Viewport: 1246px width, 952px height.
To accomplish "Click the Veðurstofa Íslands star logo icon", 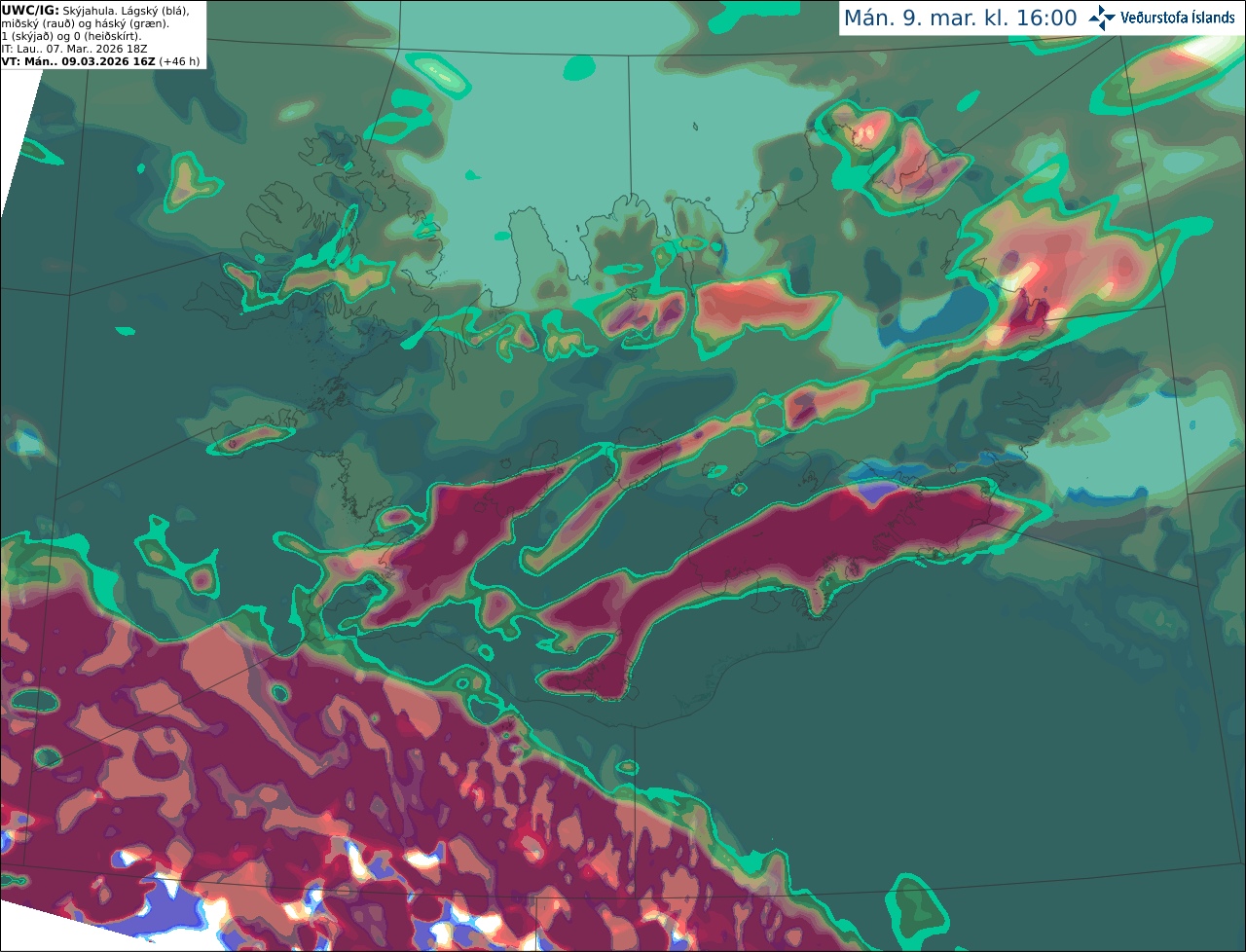I will click(1102, 18).
